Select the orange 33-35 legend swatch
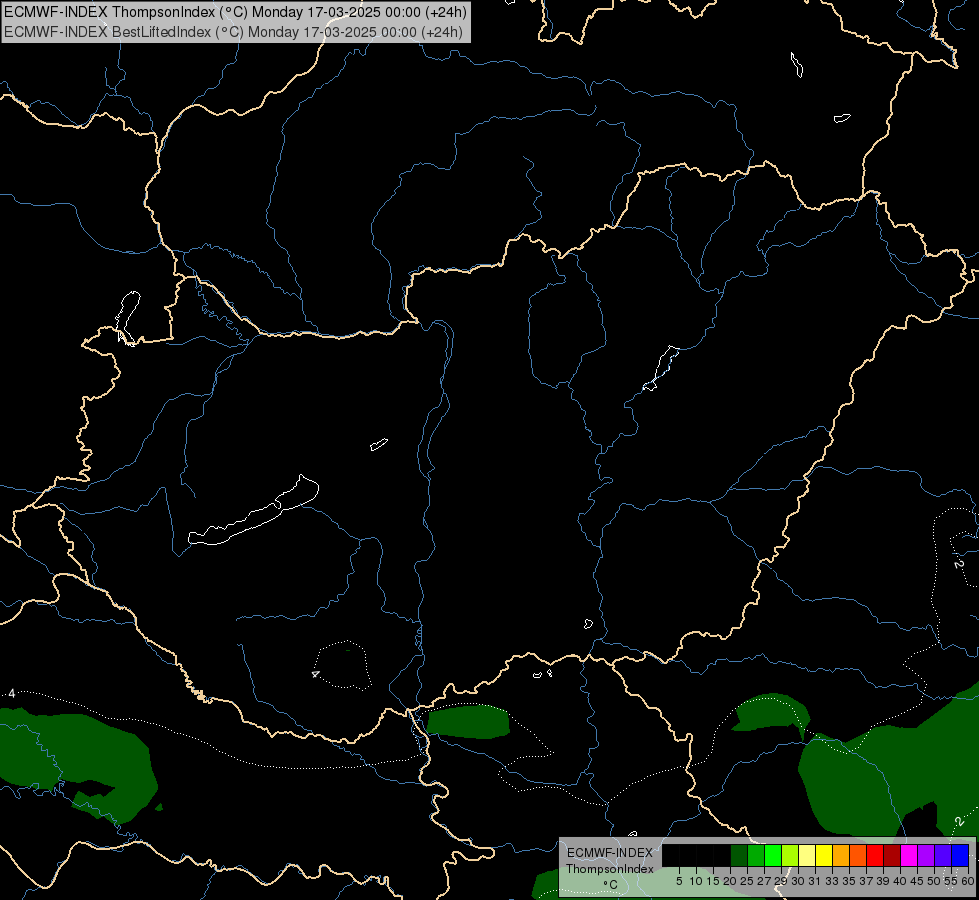 841,855
